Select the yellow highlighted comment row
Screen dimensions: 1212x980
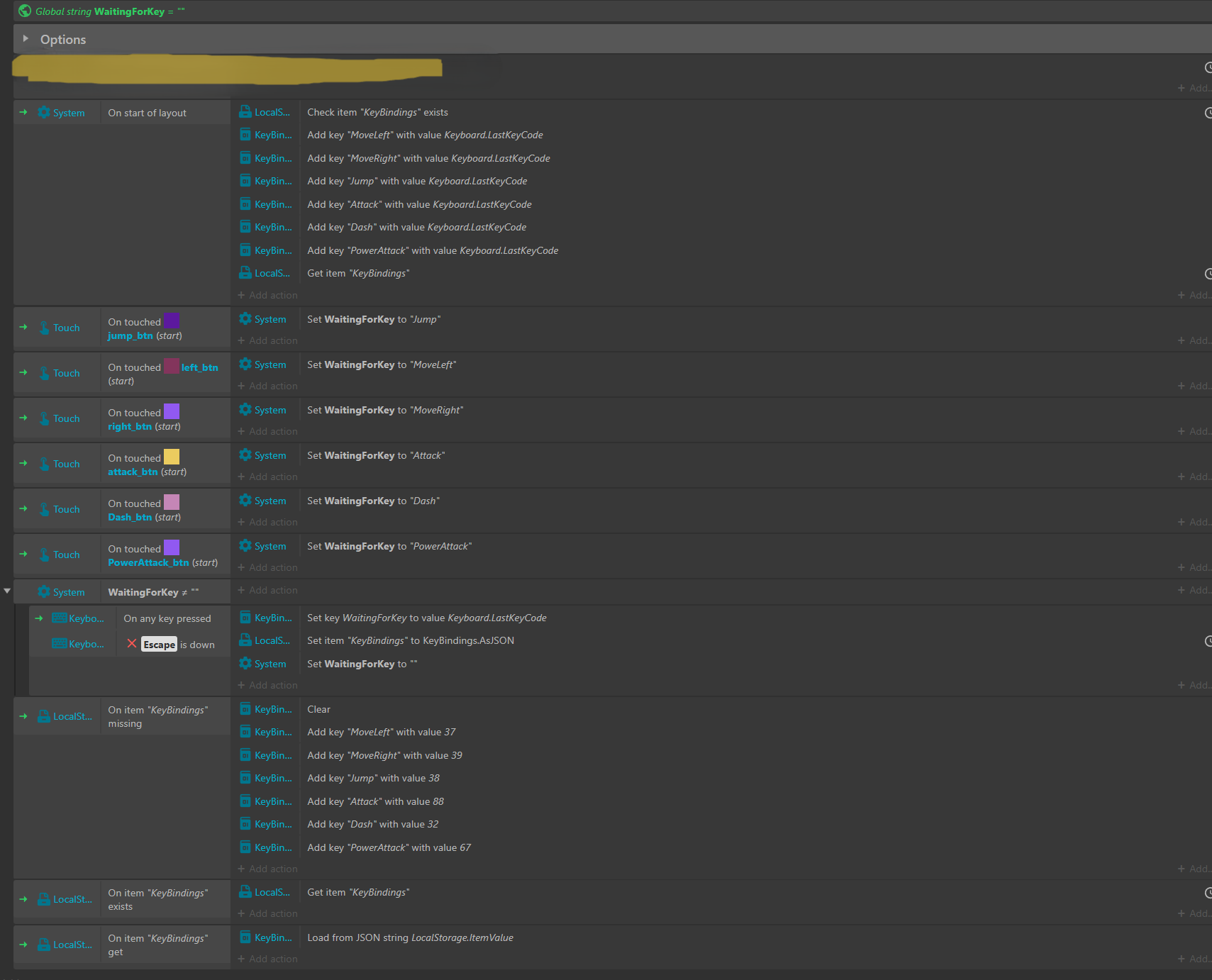tap(227, 68)
